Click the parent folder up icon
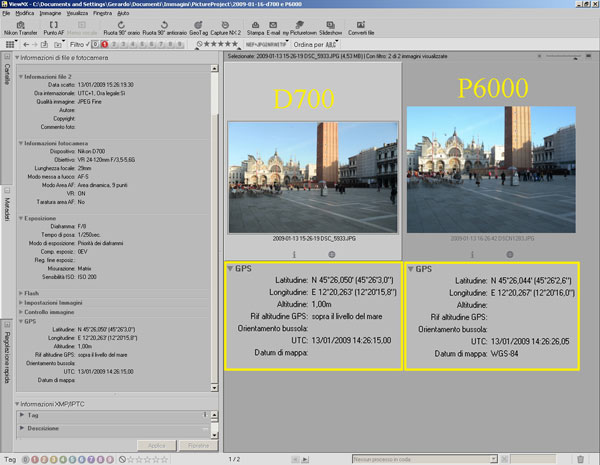Screen dimensions: 600x465 click(44, 44)
